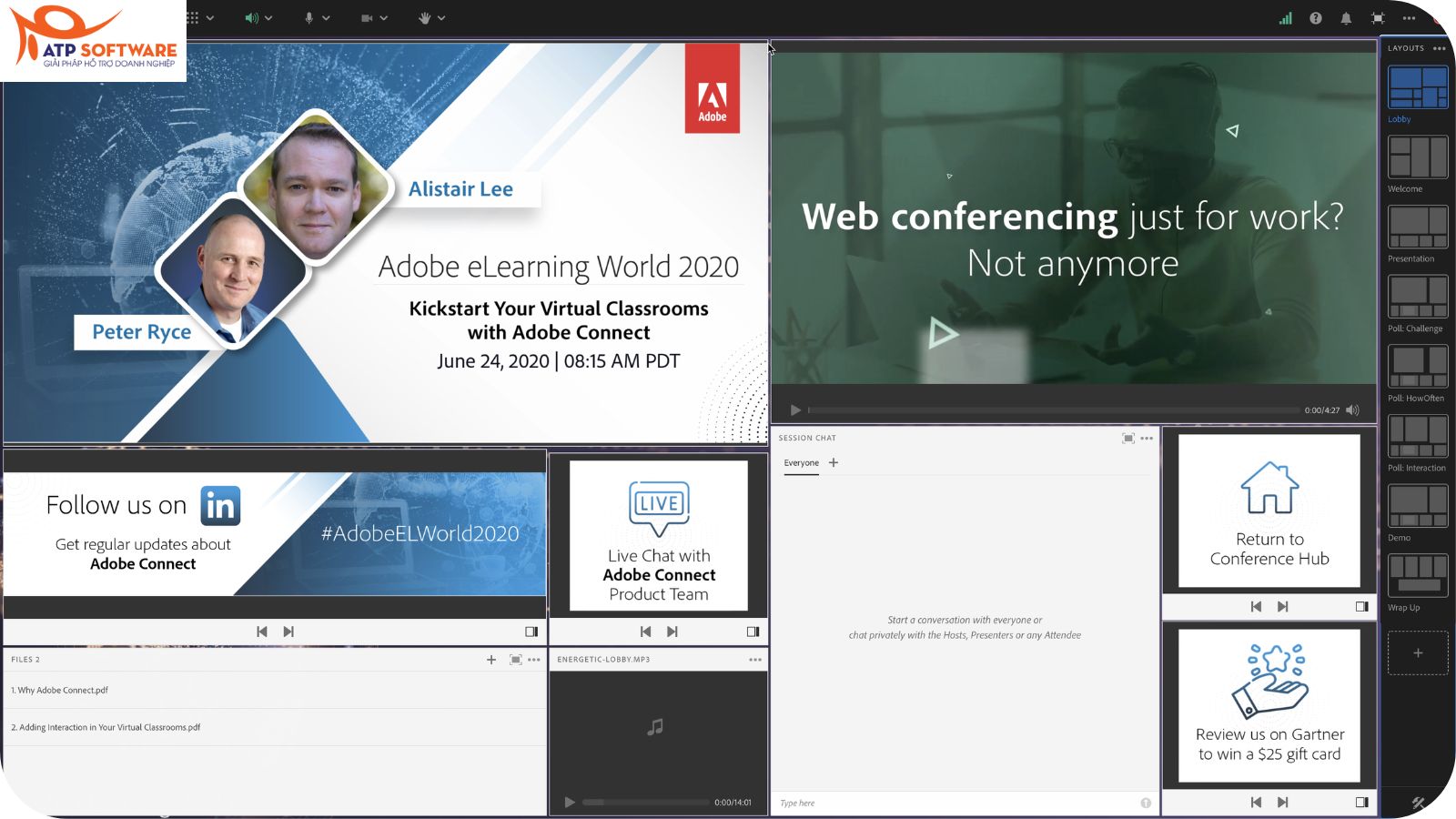The height and width of the screenshot is (819, 1456).
Task: Mute the speaker audio in the top toolbar
Action: (252, 16)
